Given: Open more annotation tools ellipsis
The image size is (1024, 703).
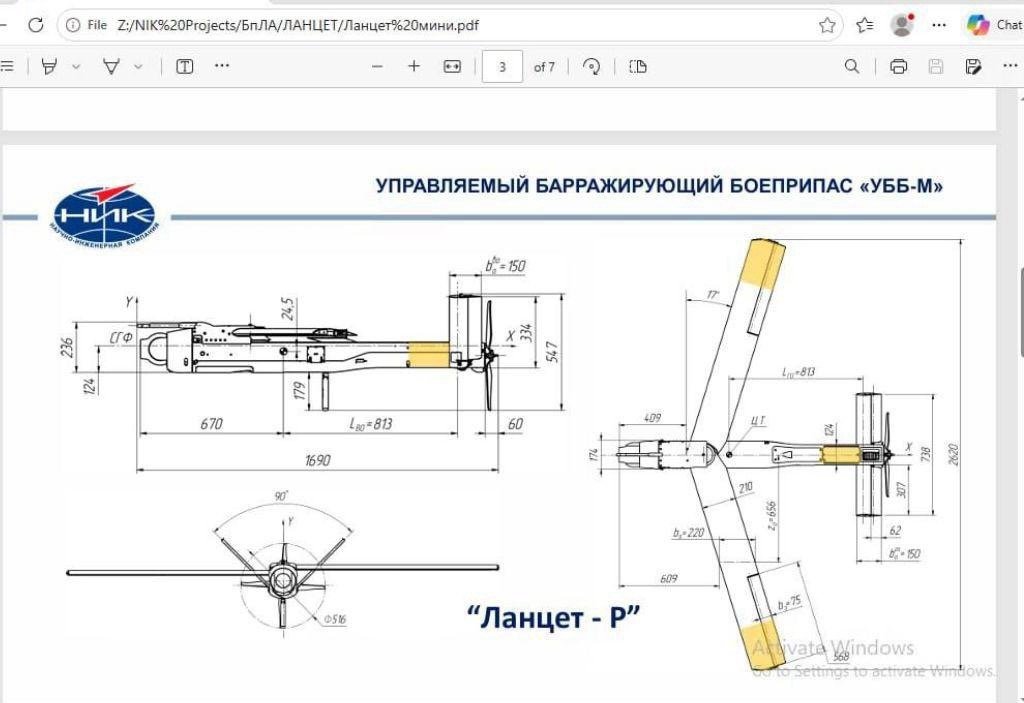Looking at the screenshot, I should (x=222, y=65).
